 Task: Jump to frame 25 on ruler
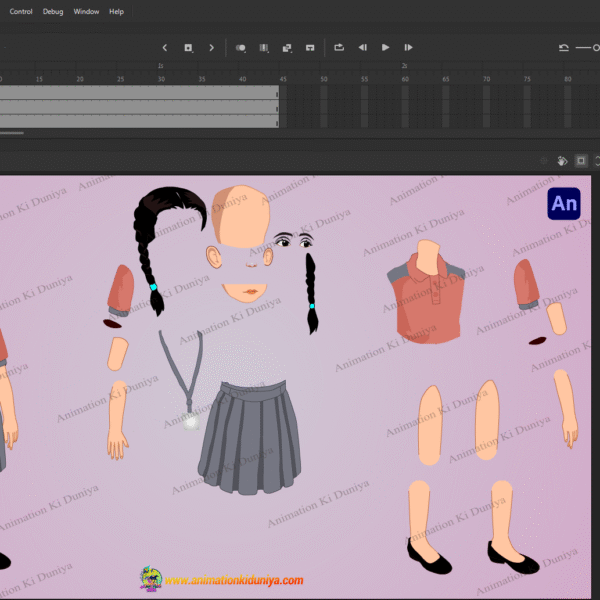121,79
